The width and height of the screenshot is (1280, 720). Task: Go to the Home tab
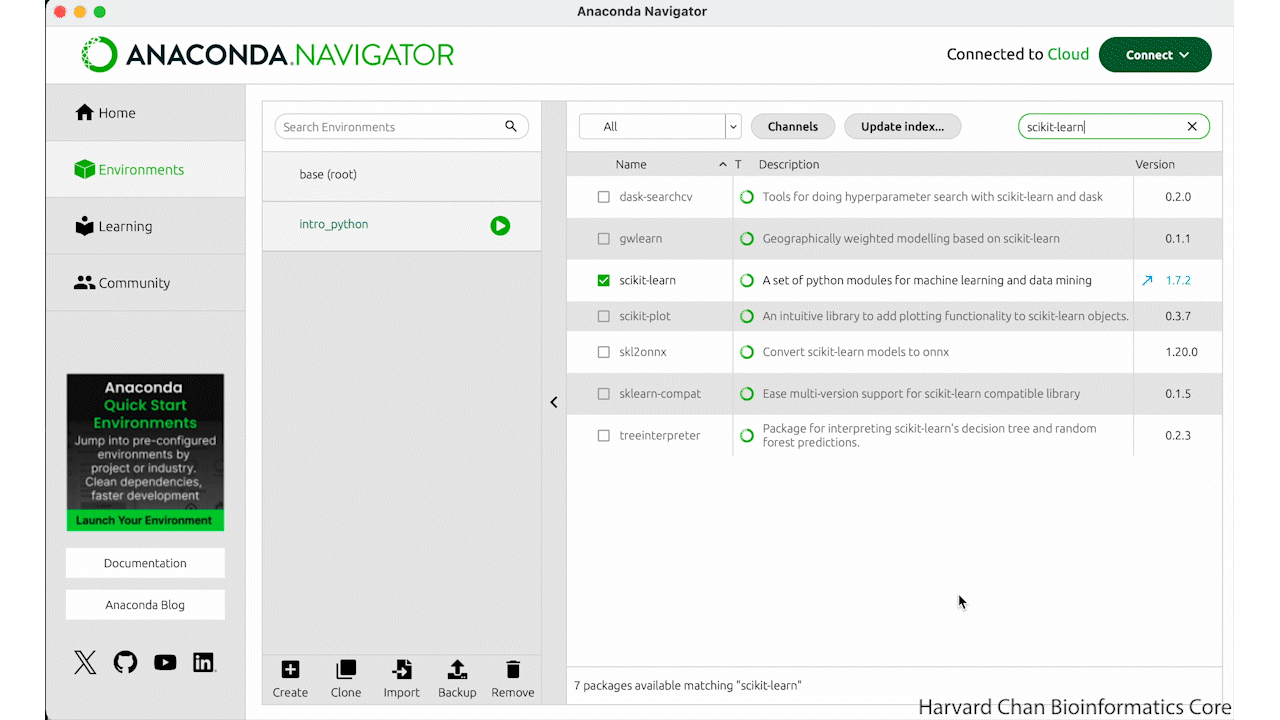[x=117, y=113]
